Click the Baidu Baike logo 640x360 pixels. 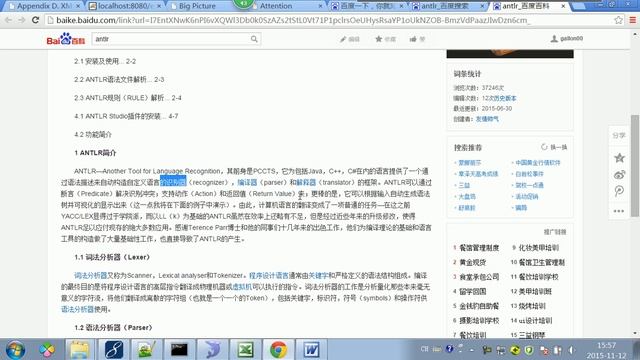[x=66, y=39]
